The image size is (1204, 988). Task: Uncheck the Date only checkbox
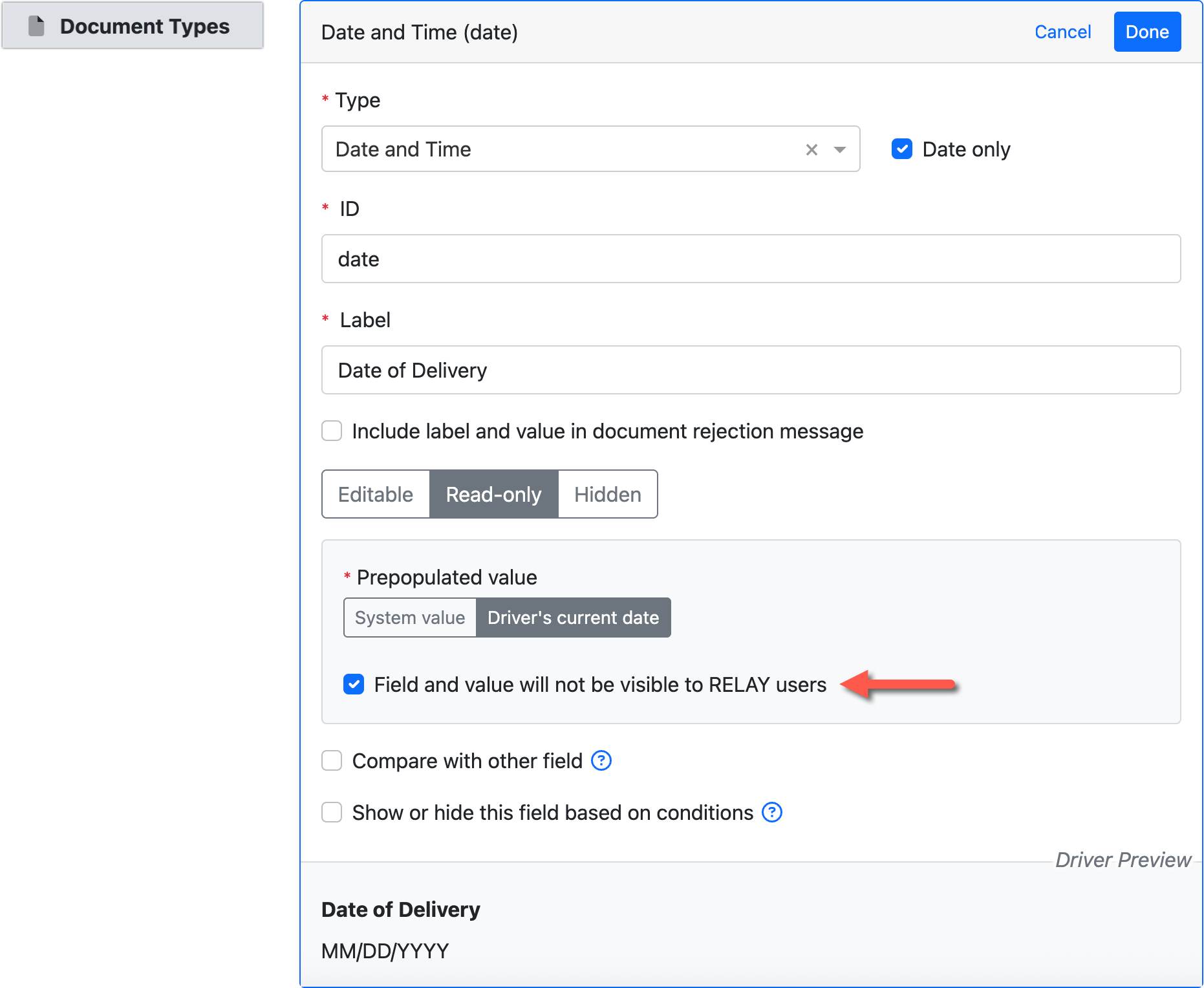(901, 149)
